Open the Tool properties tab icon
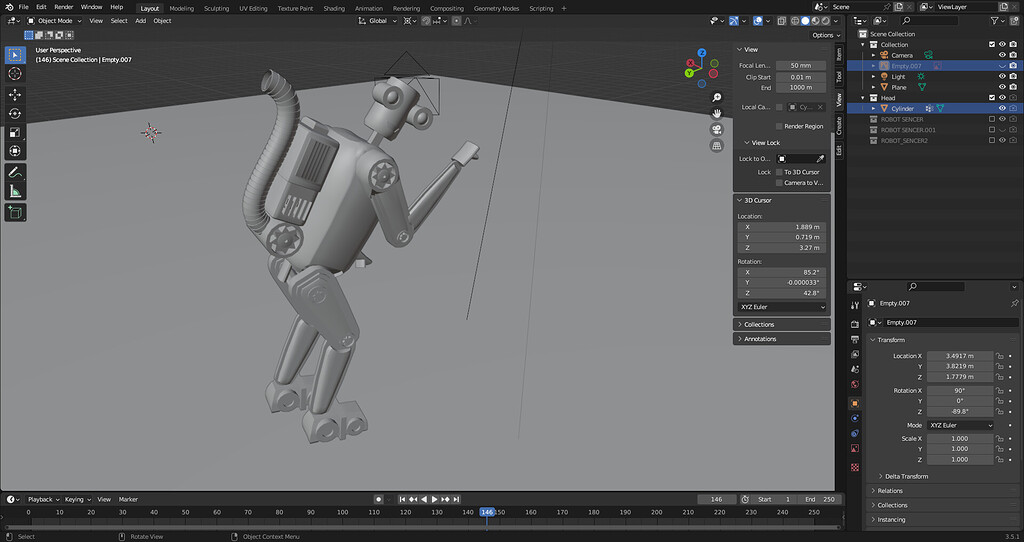The height and width of the screenshot is (542, 1024). tap(855, 306)
